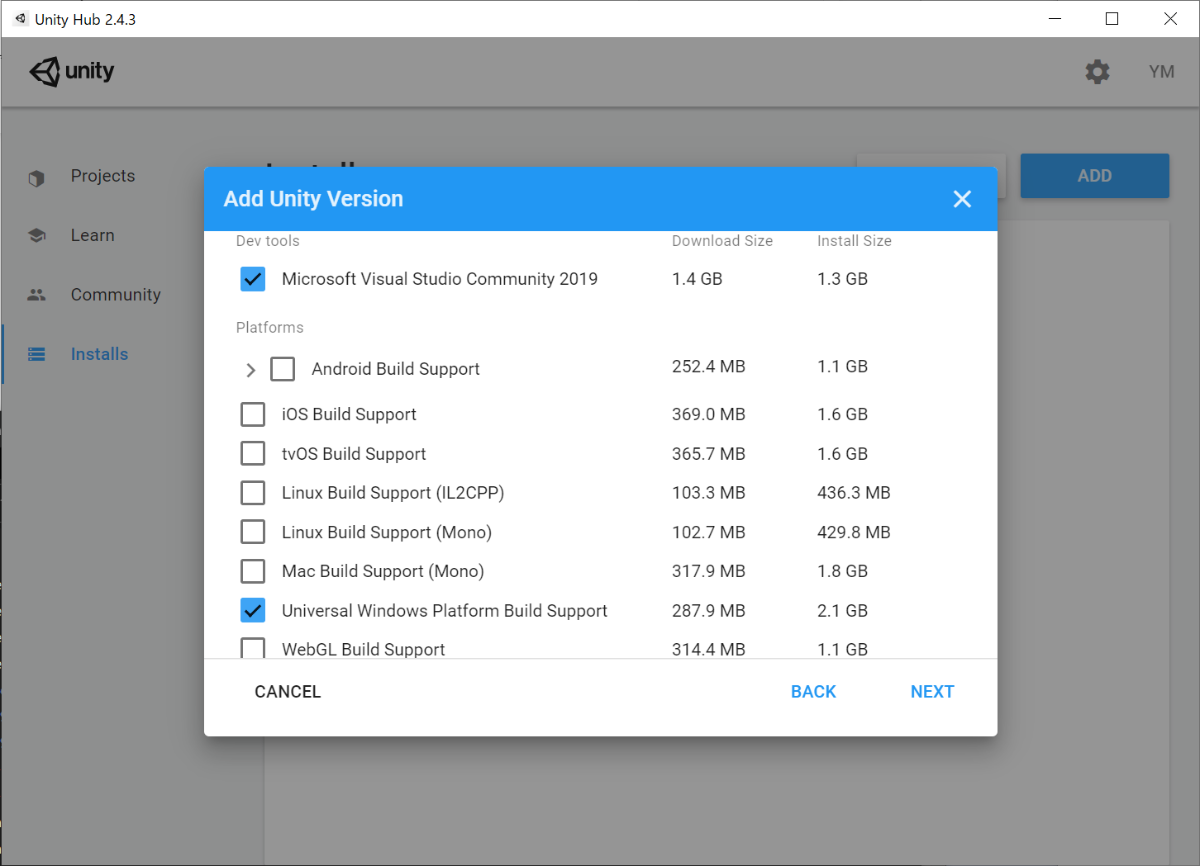Click 2.1 GB UWP install size
The width and height of the screenshot is (1200, 866).
pos(842,610)
